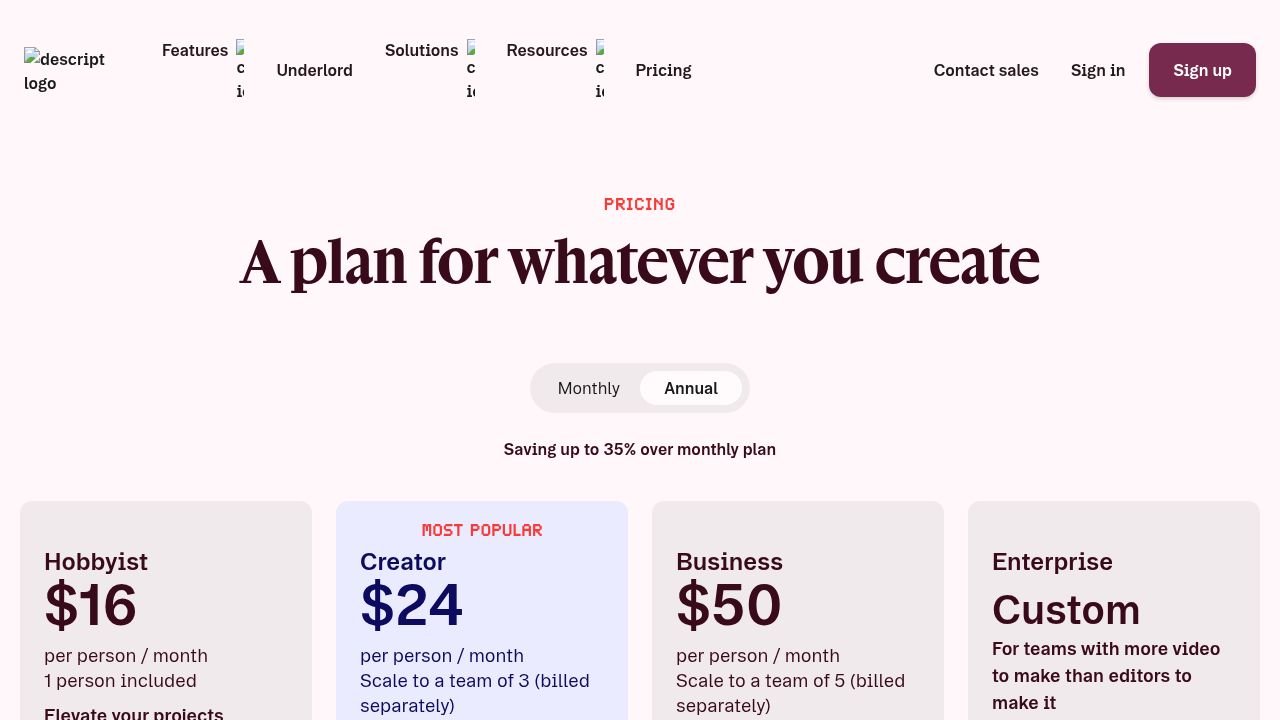This screenshot has height=720, width=1280.
Task: Go to the Pricing nav item
Action: coord(663,70)
